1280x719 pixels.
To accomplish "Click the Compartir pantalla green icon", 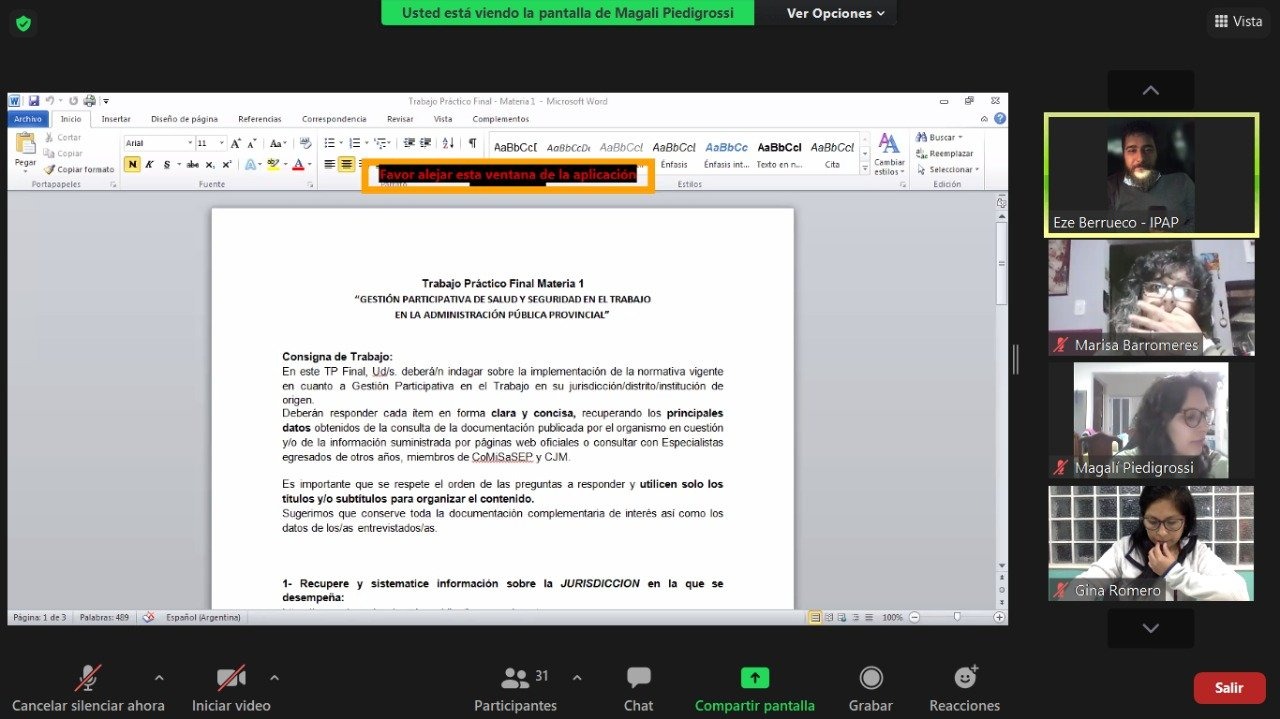I will [754, 678].
